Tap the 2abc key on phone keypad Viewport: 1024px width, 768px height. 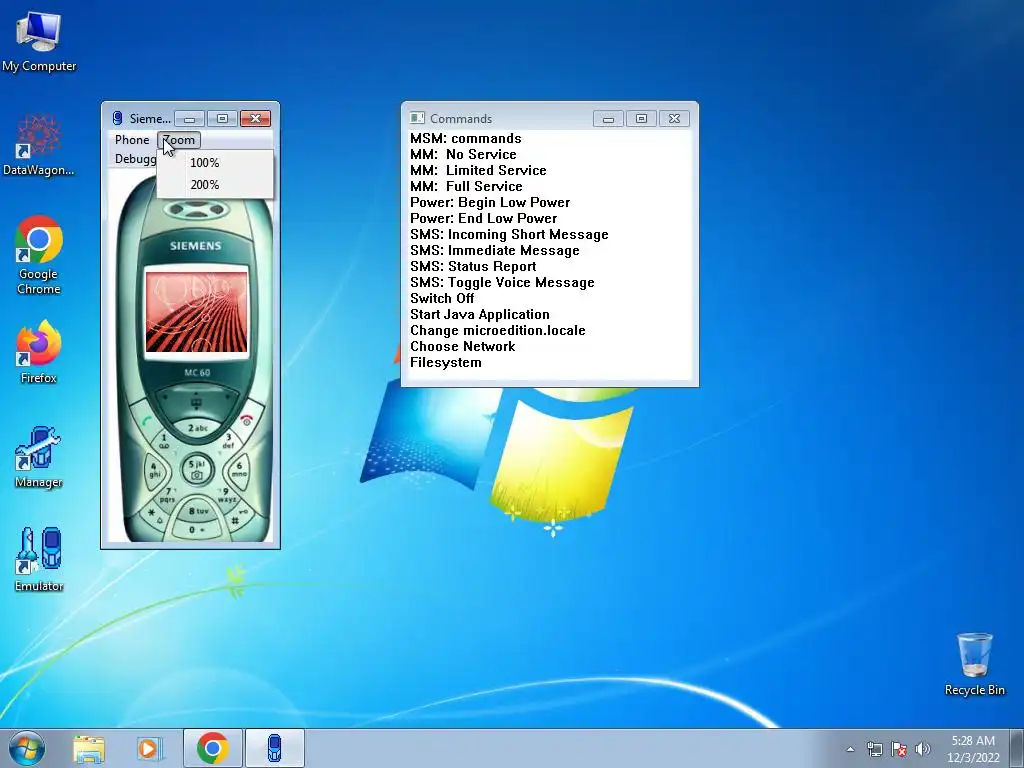pyautogui.click(x=197, y=428)
